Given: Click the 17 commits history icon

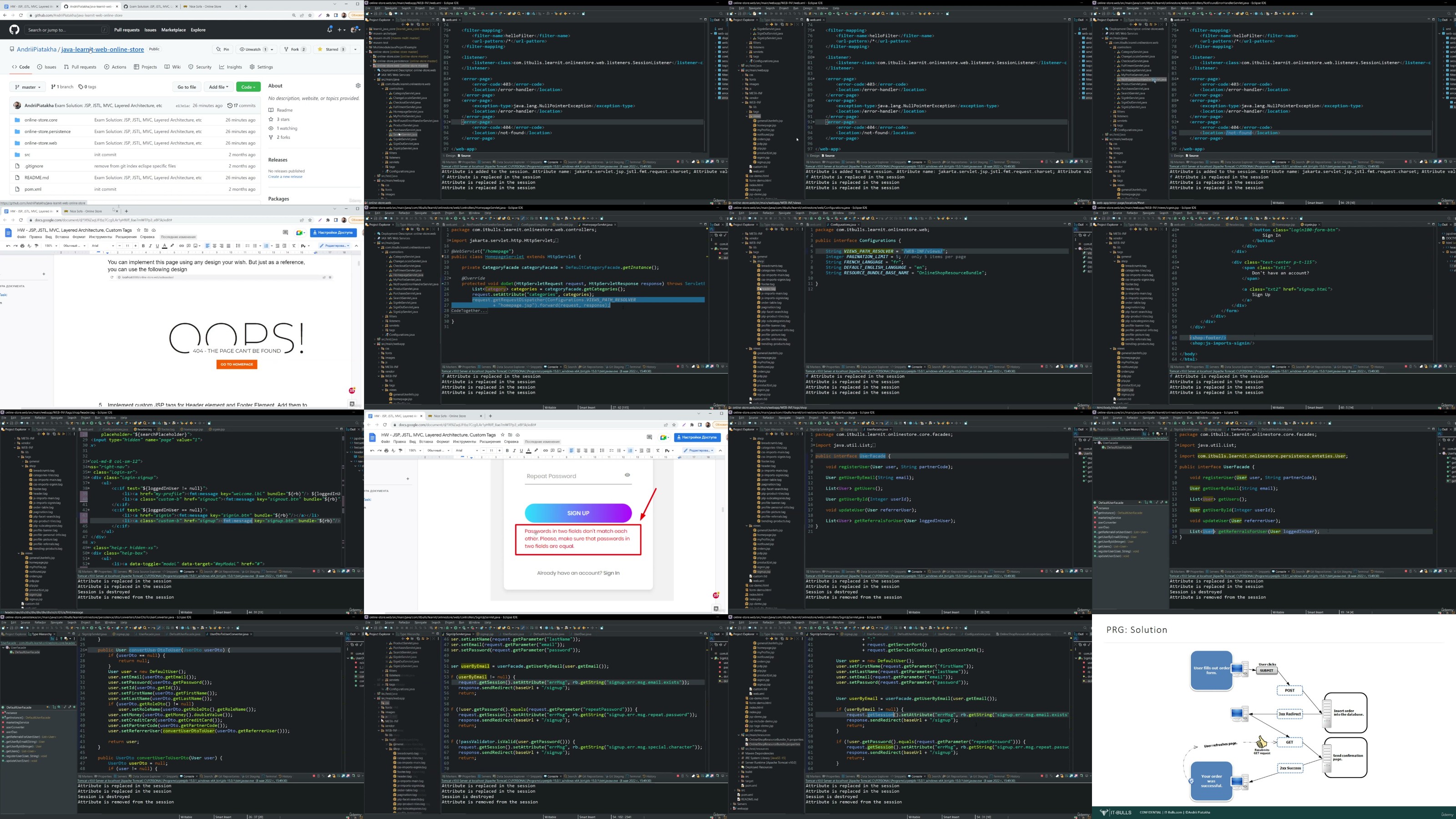Looking at the screenshot, I should (x=230, y=106).
